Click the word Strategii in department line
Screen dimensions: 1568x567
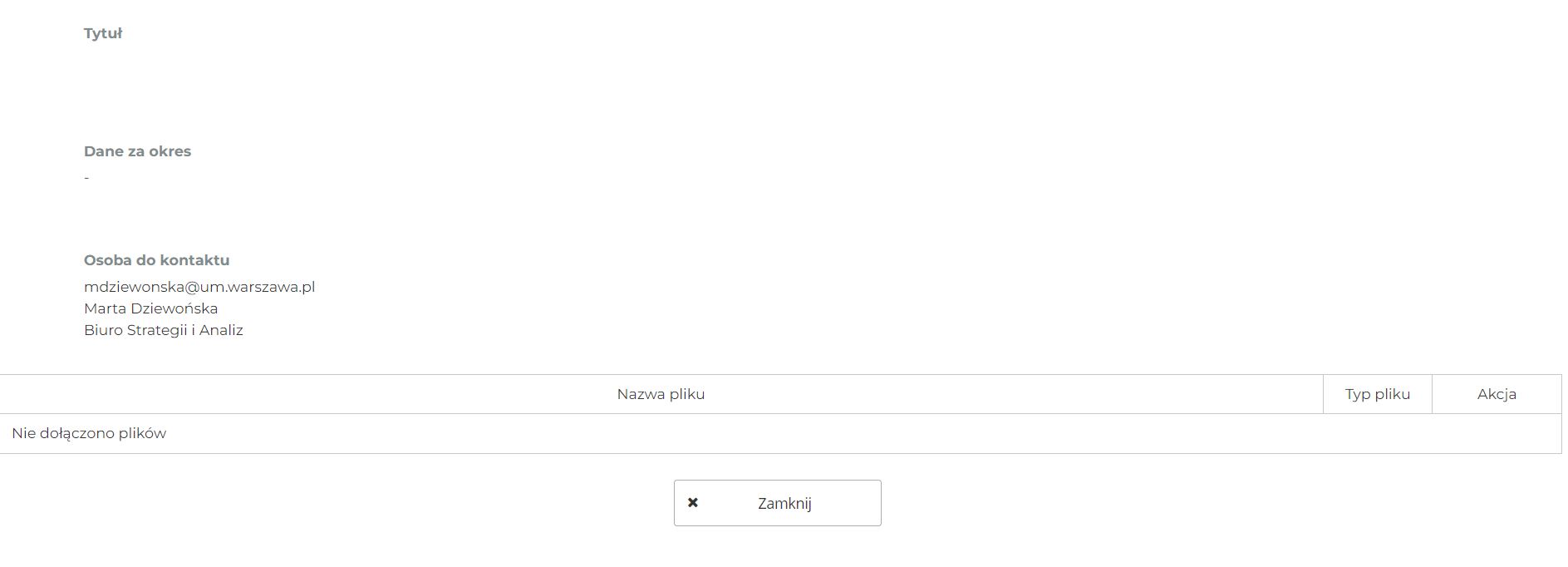click(x=157, y=330)
